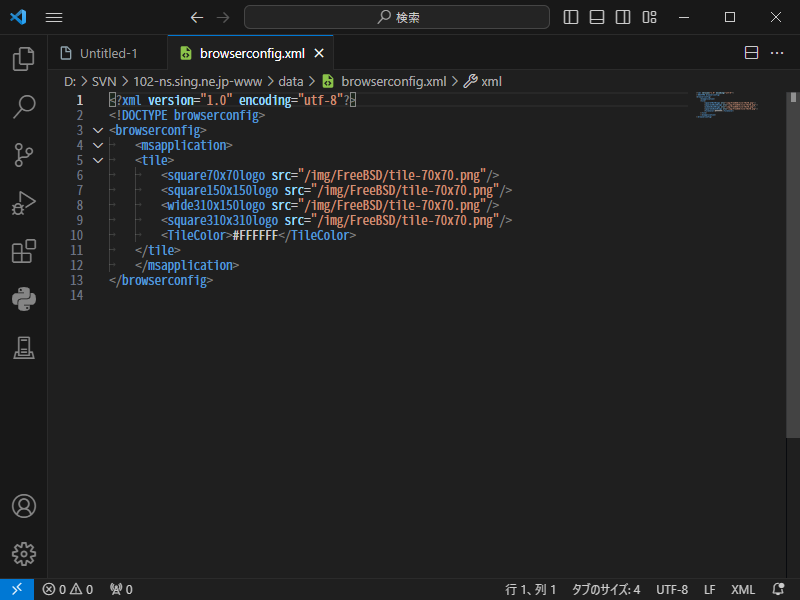
Task: Change indentation via タブのサイズ: 4
Action: click(606, 590)
